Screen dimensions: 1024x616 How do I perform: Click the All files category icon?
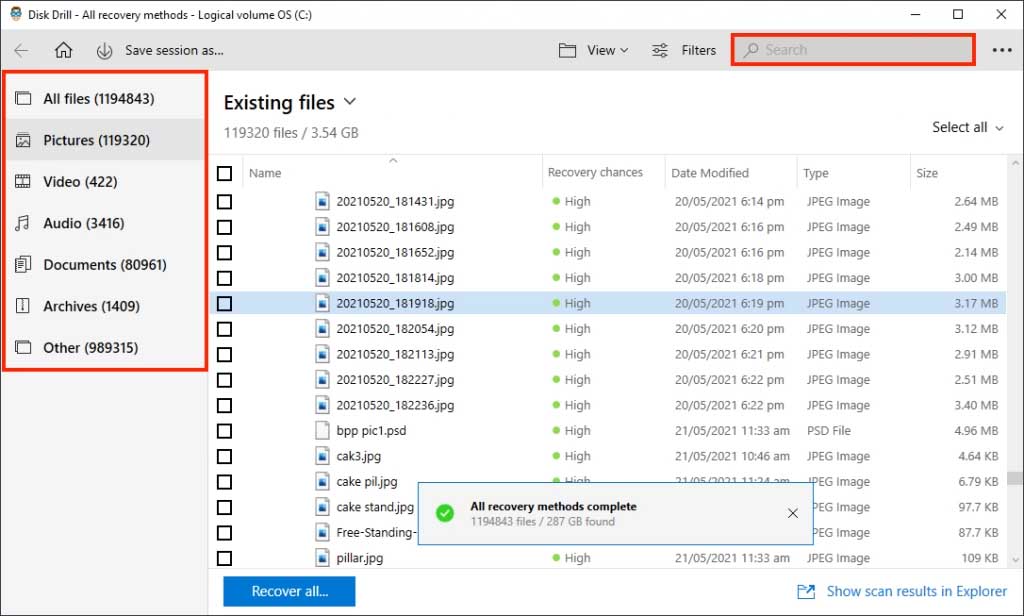click(23, 99)
